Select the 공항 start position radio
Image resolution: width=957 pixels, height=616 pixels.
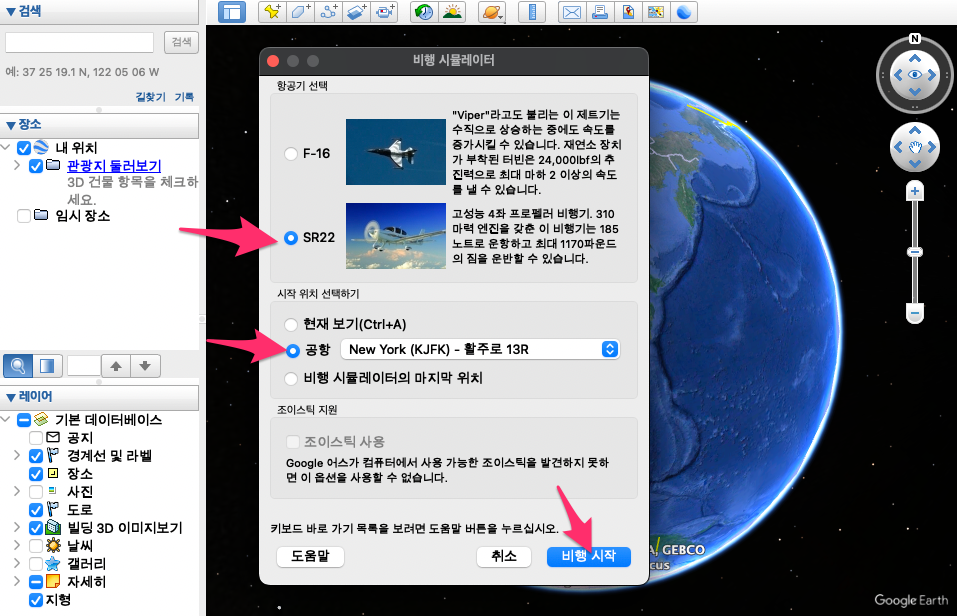click(293, 350)
